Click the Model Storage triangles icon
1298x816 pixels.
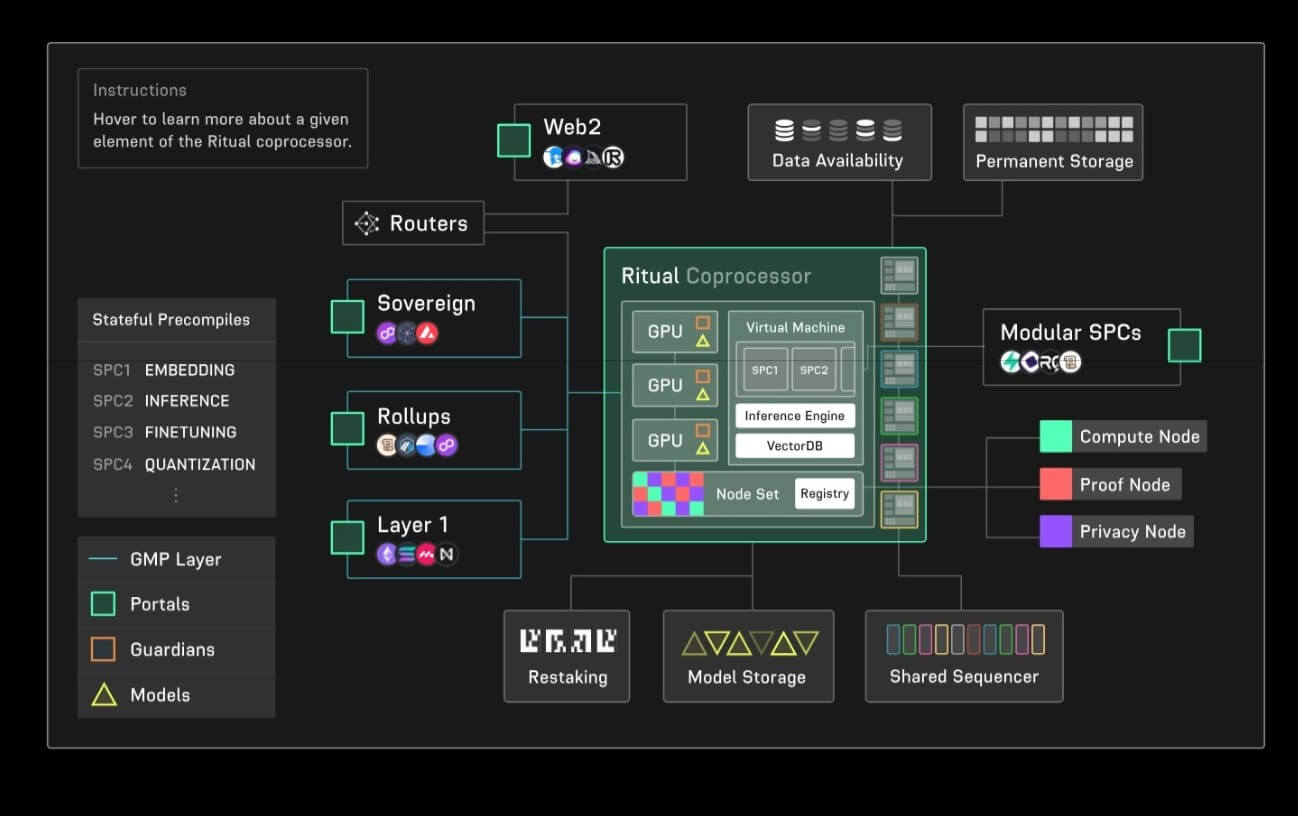(750, 644)
